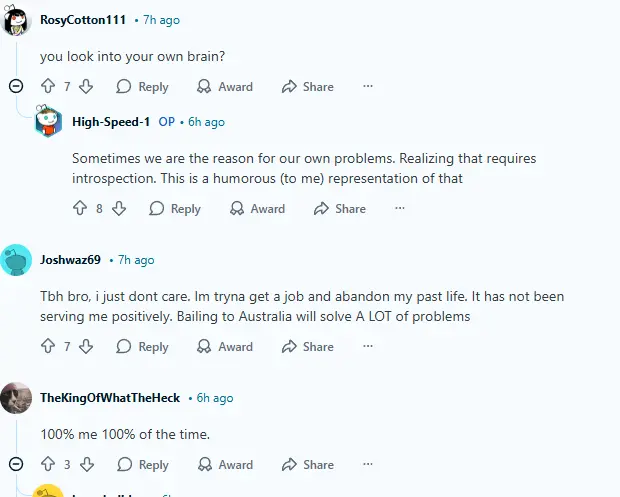The height and width of the screenshot is (497, 620).
Task: Open more options on High-Speed-1's reply
Action: click(x=400, y=209)
